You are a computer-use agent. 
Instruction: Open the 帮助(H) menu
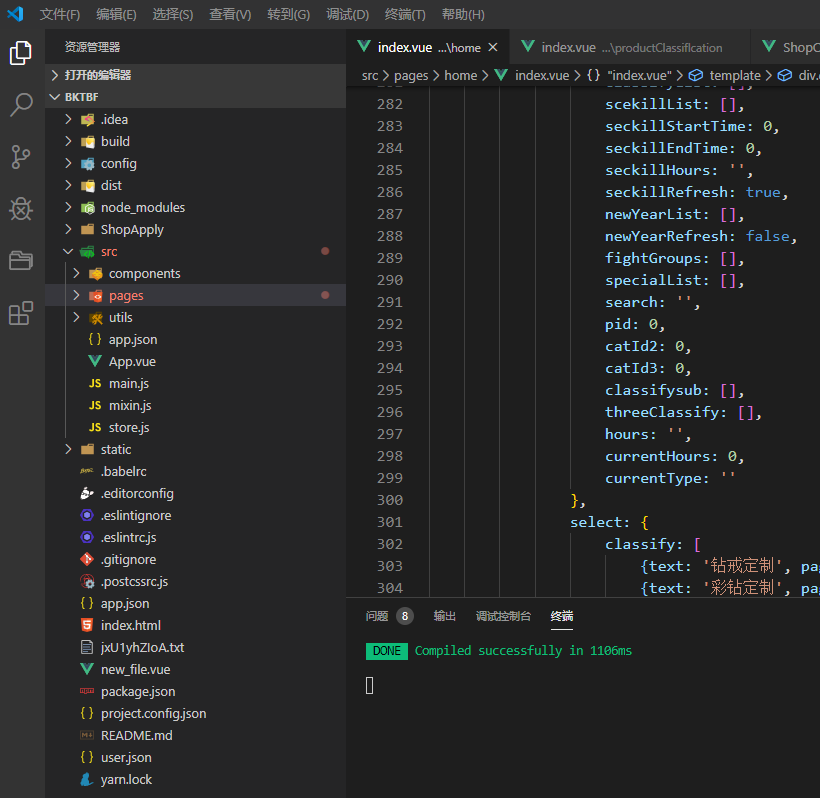click(463, 14)
